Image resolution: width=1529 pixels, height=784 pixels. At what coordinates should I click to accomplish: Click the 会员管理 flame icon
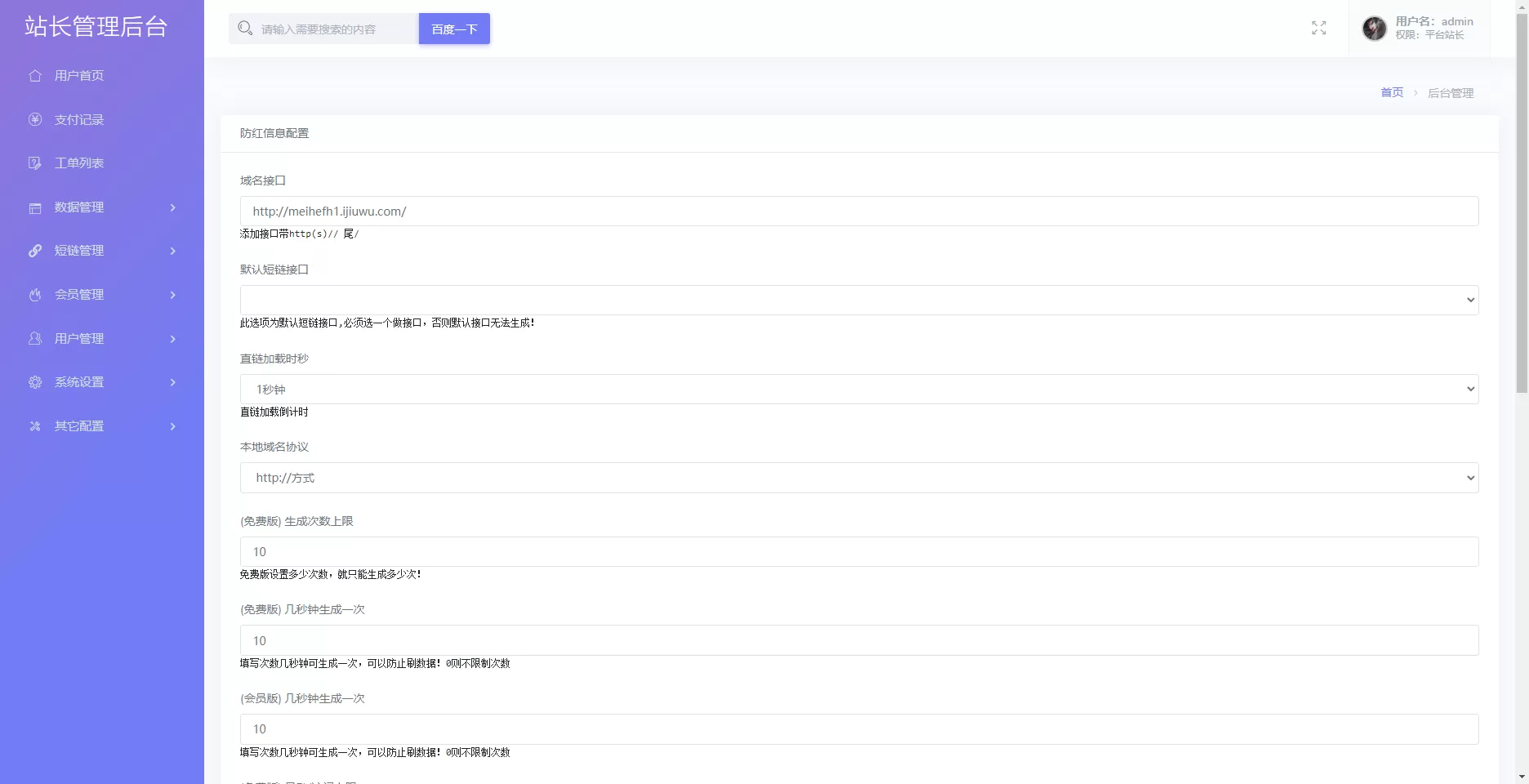35,295
